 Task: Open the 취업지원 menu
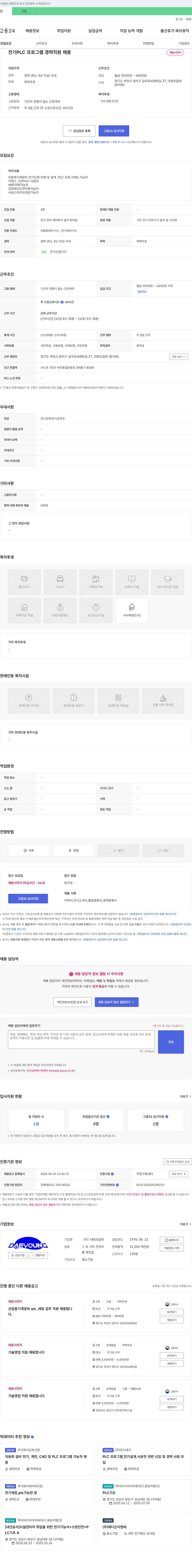(x=64, y=30)
